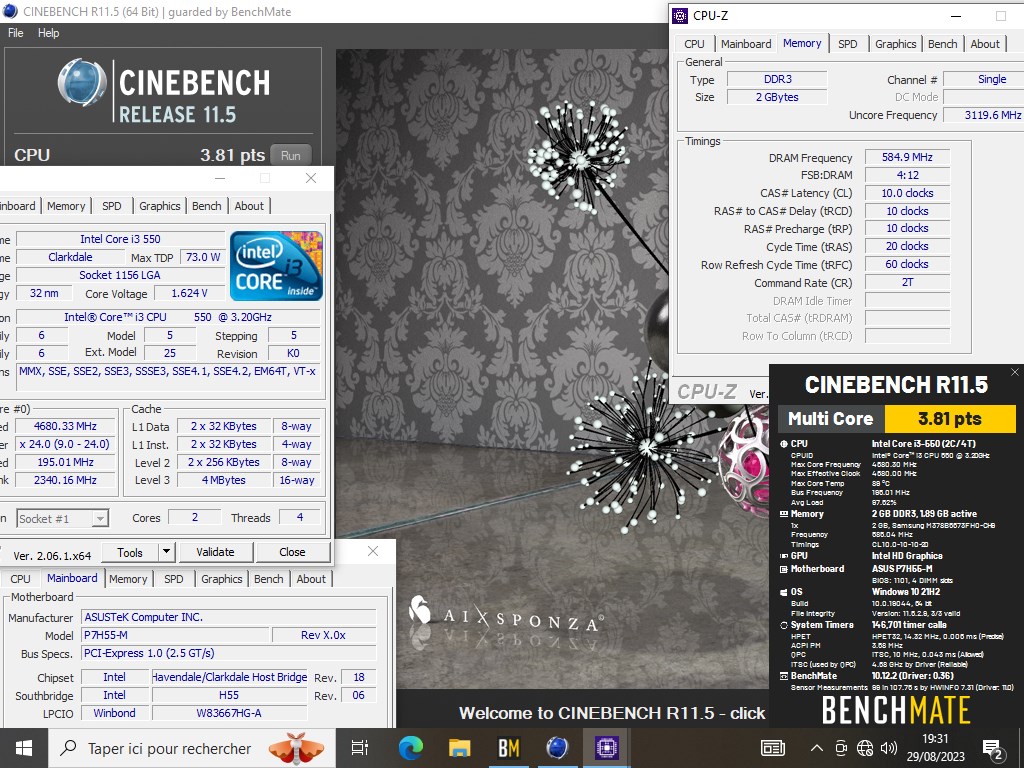
Task: Click the Intel Core i3 logo
Action: point(276,266)
